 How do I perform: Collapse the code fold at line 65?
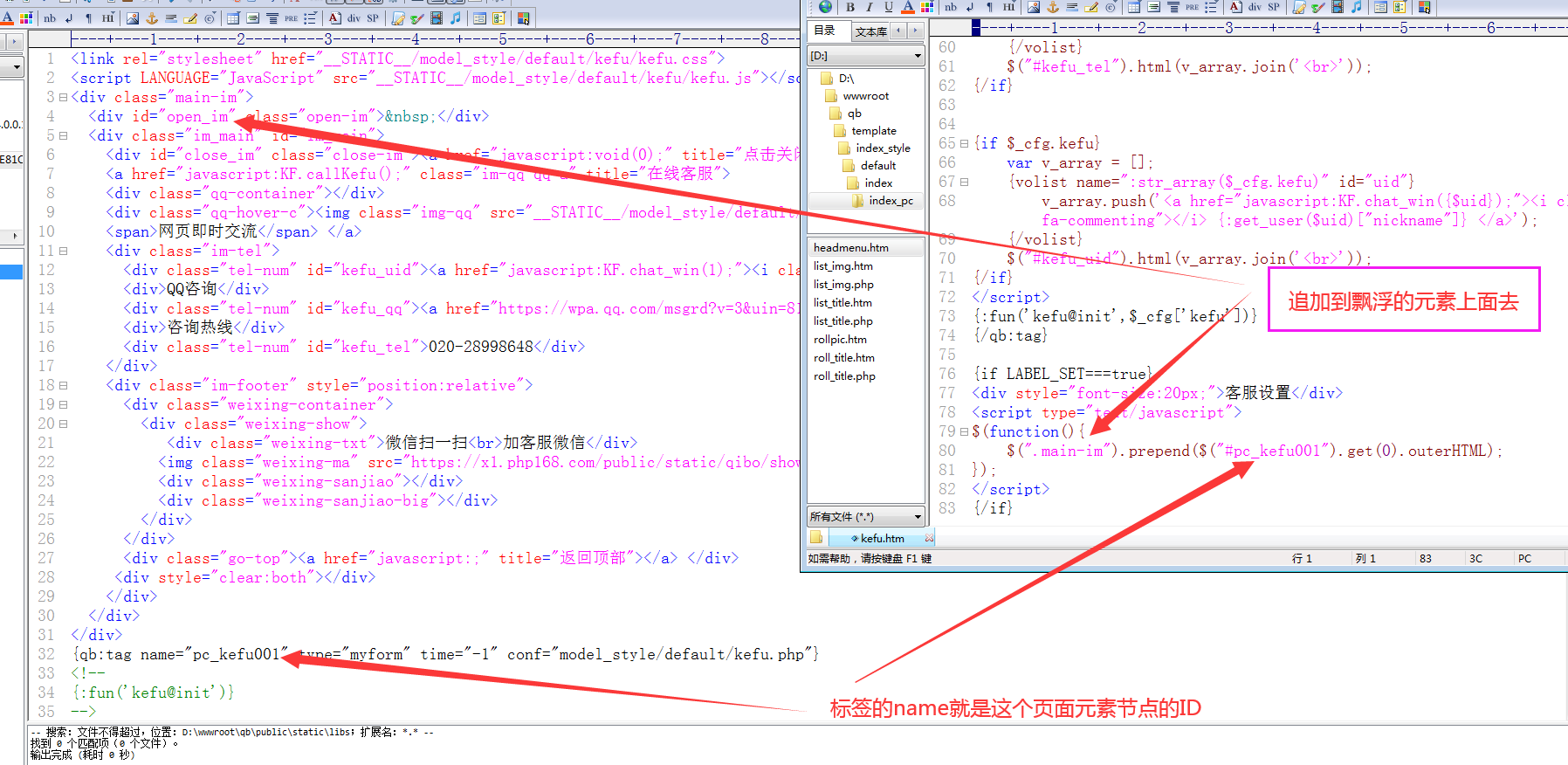pos(964,143)
